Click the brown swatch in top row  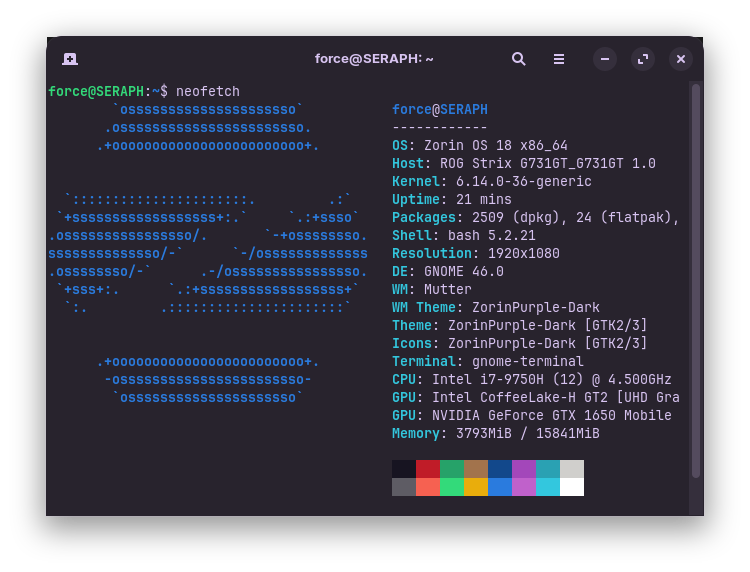[476, 469]
